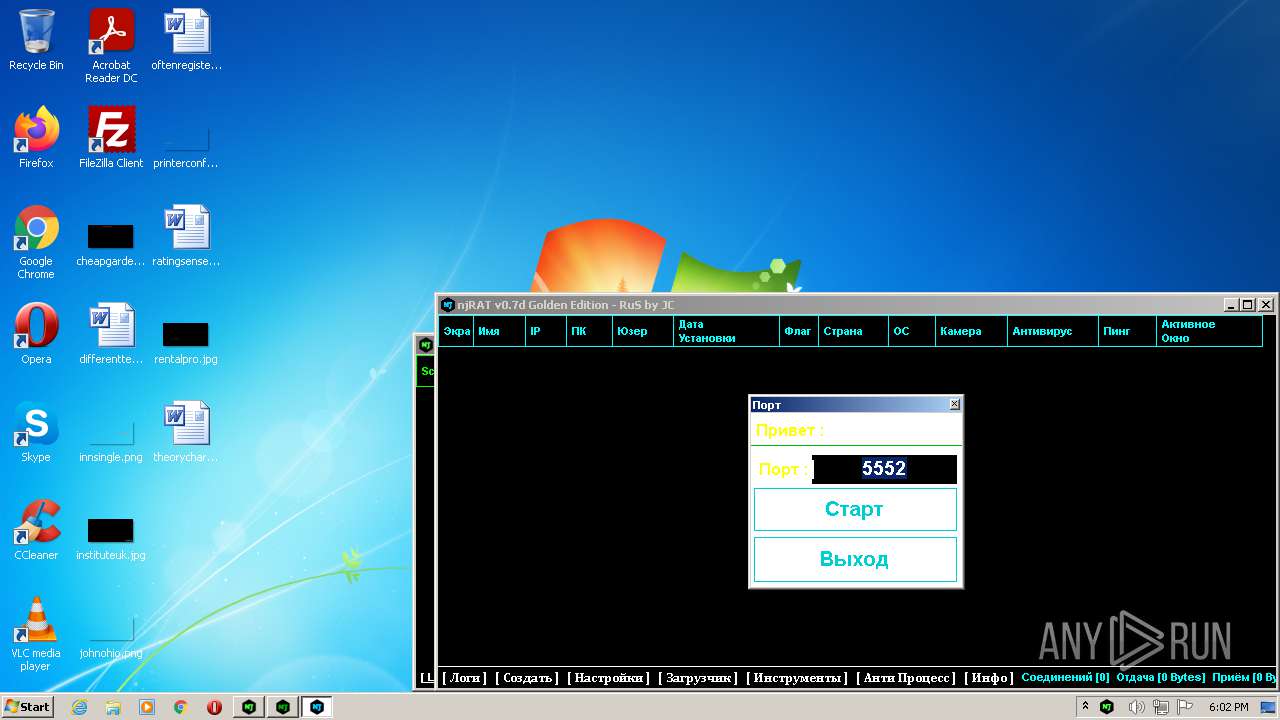Open the Recycle Bin desktop icon

pyautogui.click(x=36, y=40)
